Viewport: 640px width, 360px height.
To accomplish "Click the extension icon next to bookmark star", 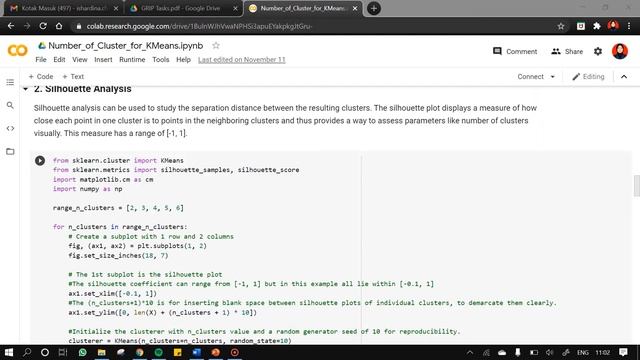I will (580, 26).
